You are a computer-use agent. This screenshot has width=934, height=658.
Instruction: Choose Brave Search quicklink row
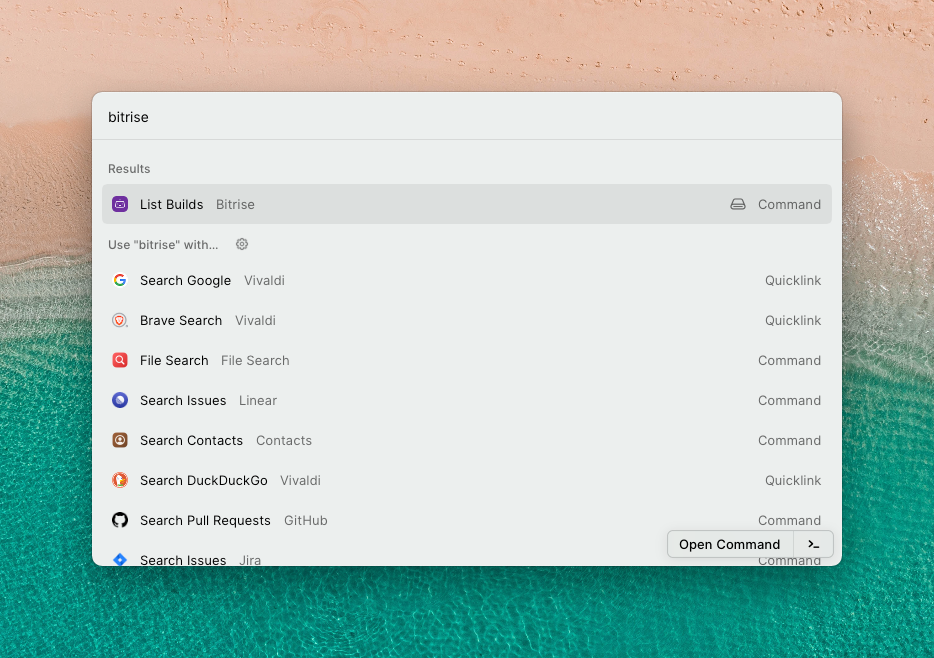[466, 320]
